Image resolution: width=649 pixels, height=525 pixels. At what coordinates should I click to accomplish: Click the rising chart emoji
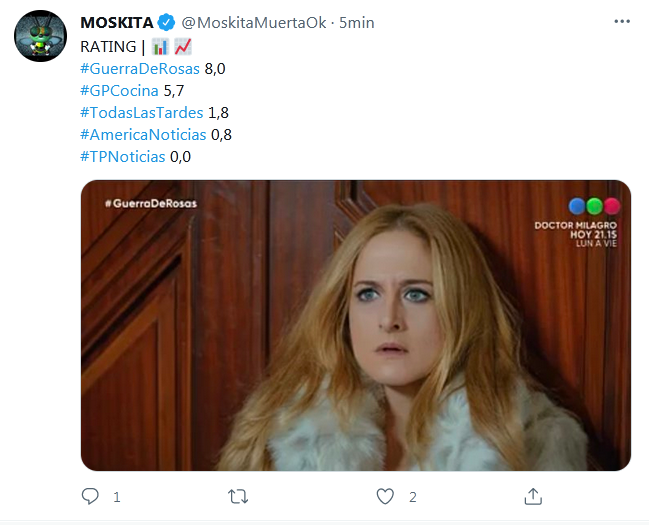pos(183,47)
